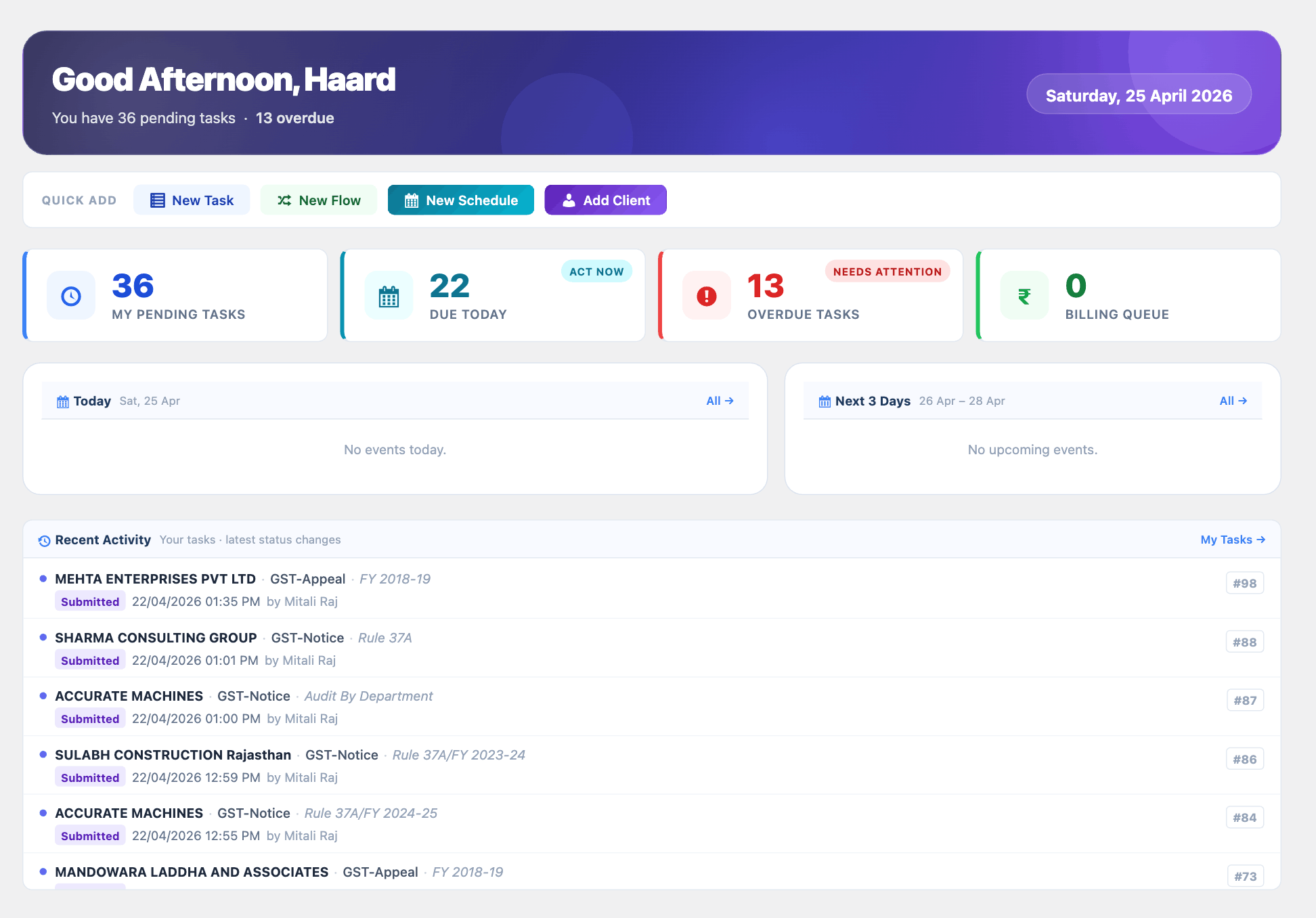
Task: Click the rupee icon on Billing Queue card
Action: (1024, 296)
